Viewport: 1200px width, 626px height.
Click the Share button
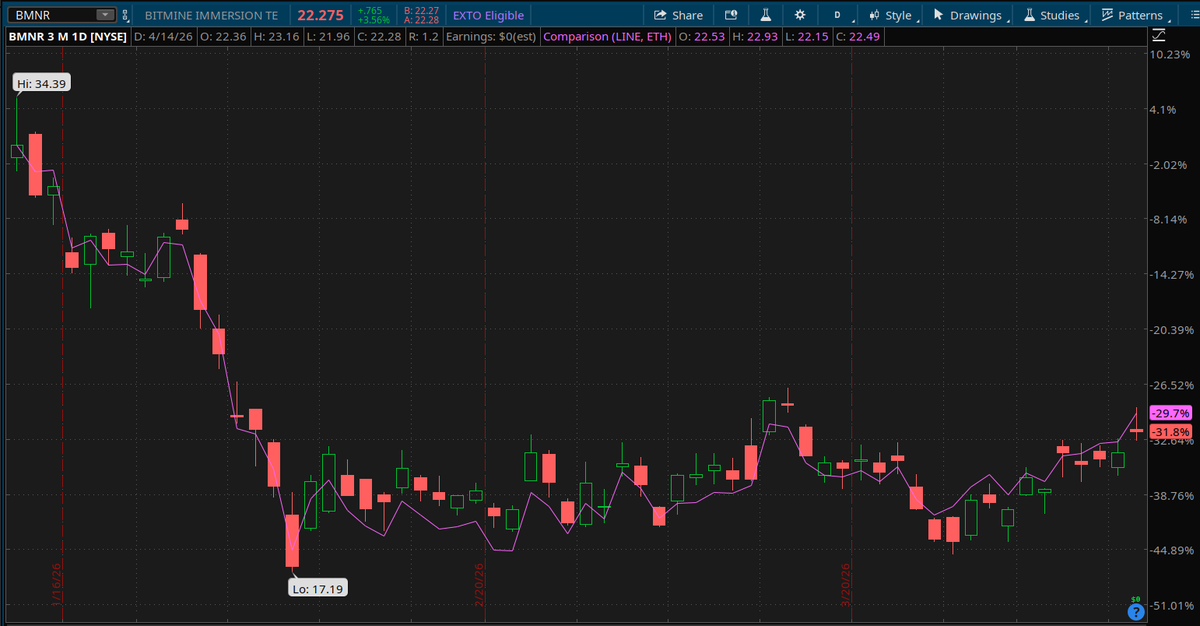pos(678,15)
